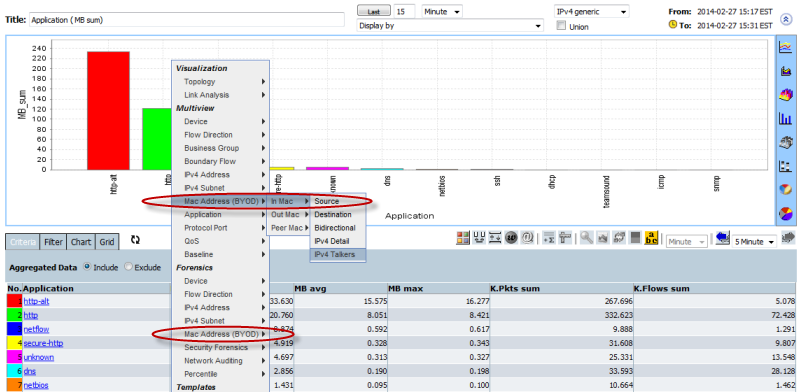Open the dns application link
Image resolution: width=803 pixels, height=392 pixels.
click(29, 370)
